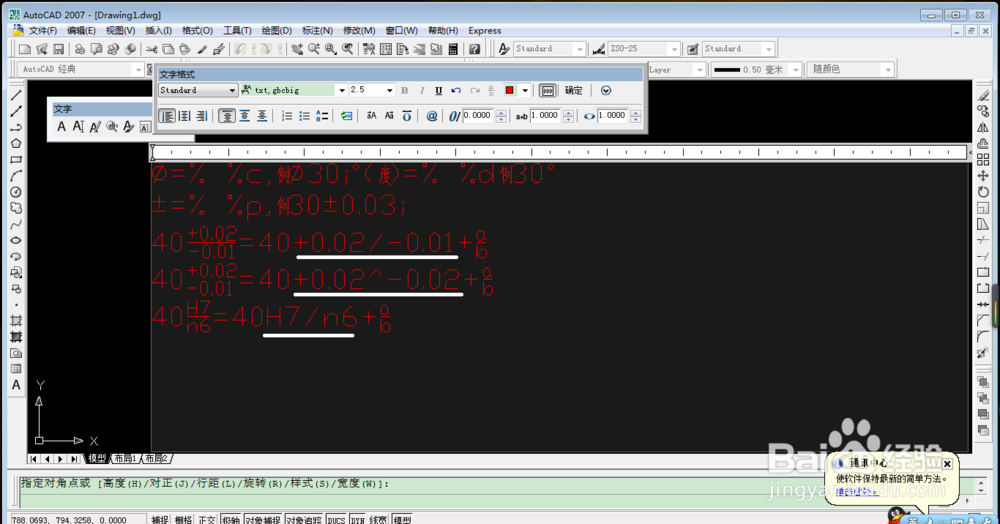Click the Undo arrow in the text formatting toolbar
The height and width of the screenshot is (524, 1000).
click(456, 91)
